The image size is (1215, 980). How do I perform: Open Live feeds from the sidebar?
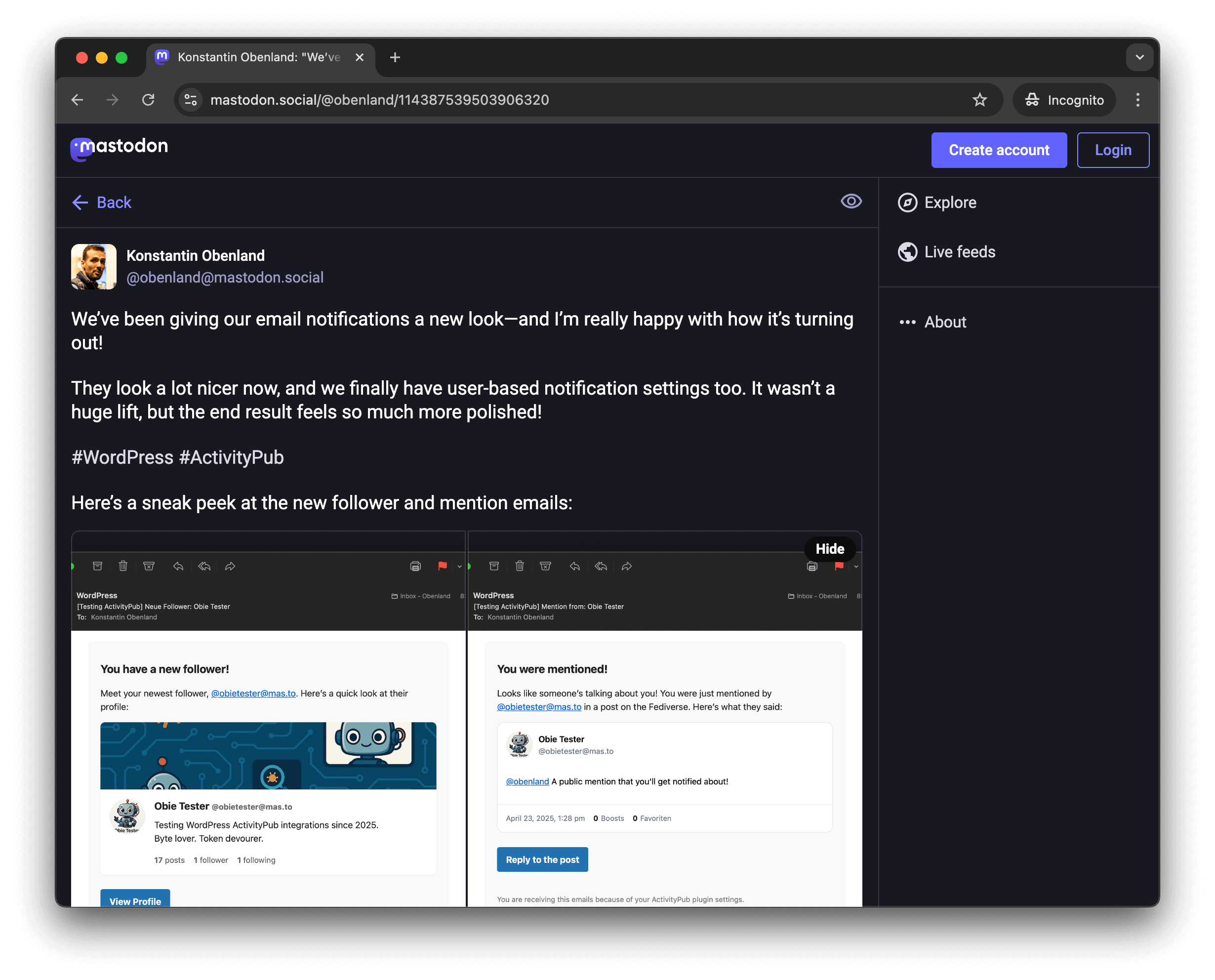(959, 252)
